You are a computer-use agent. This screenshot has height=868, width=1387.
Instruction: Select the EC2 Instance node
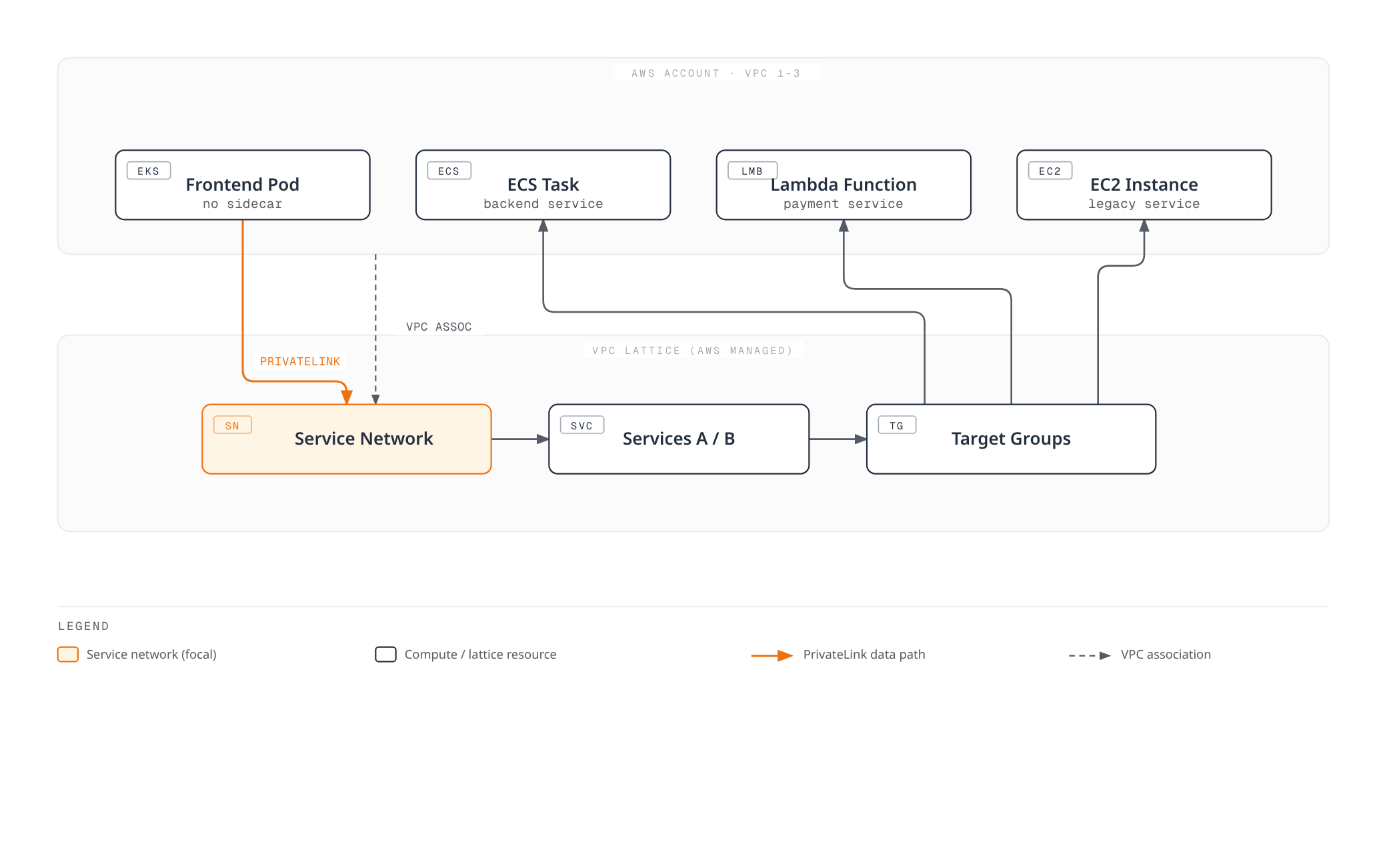coord(1144,185)
